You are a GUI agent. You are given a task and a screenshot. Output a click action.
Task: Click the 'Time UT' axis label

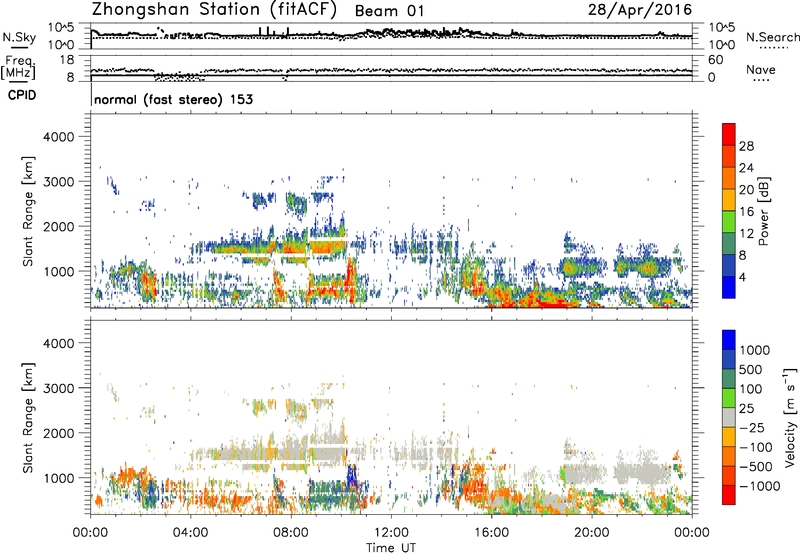click(x=391, y=548)
